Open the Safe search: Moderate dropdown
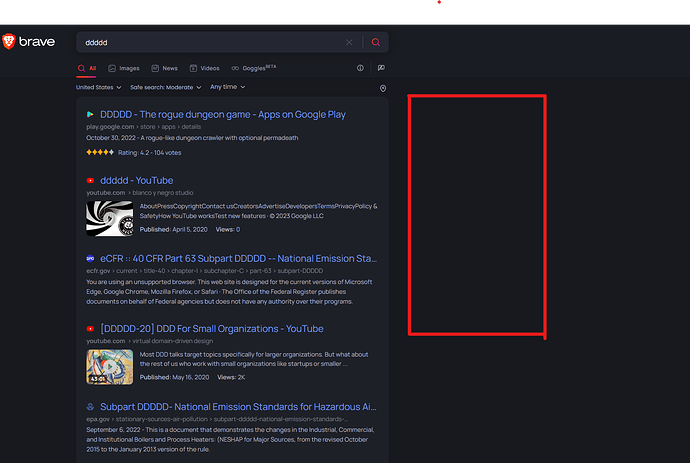690x463 pixels. [165, 87]
